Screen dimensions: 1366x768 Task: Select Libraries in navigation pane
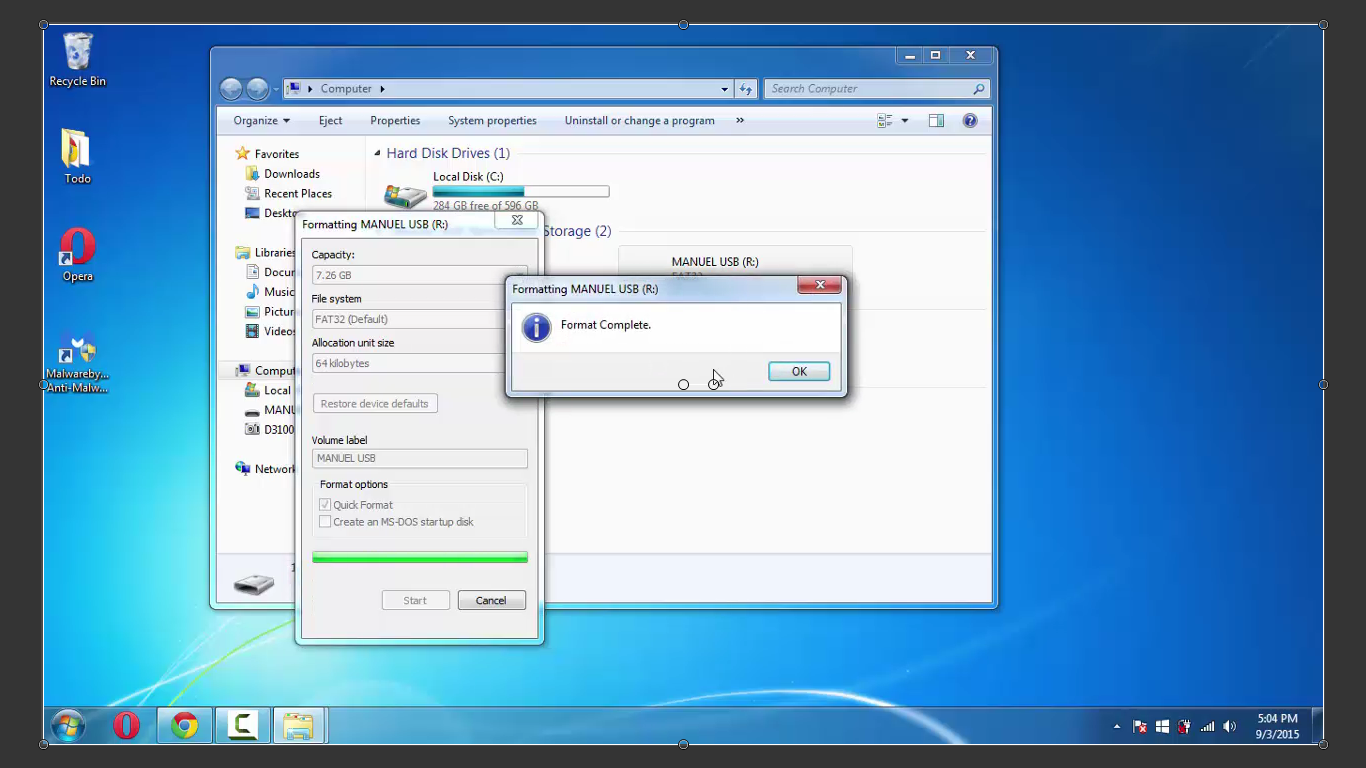tap(274, 253)
